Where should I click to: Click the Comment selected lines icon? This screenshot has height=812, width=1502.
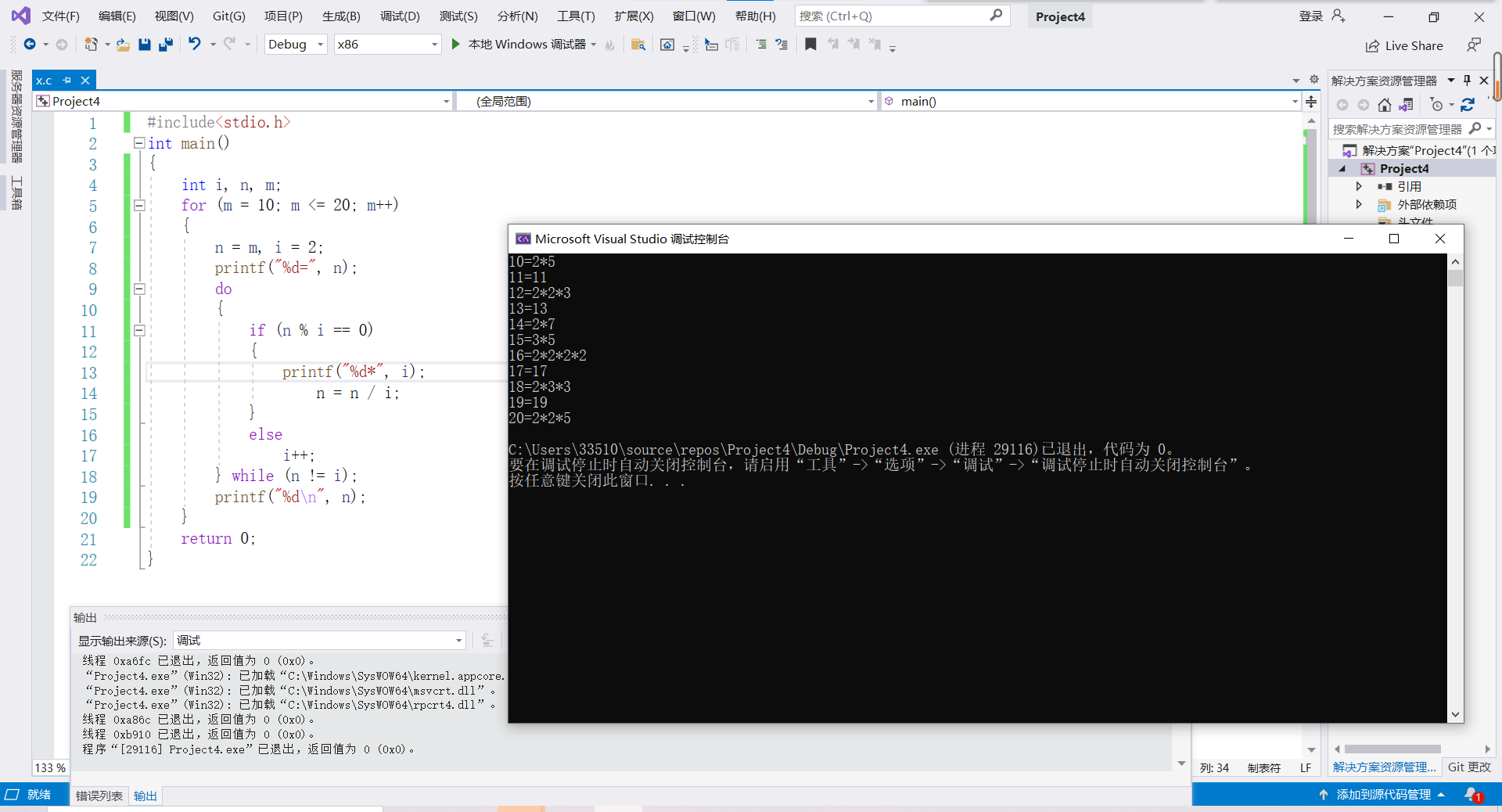coord(761,45)
